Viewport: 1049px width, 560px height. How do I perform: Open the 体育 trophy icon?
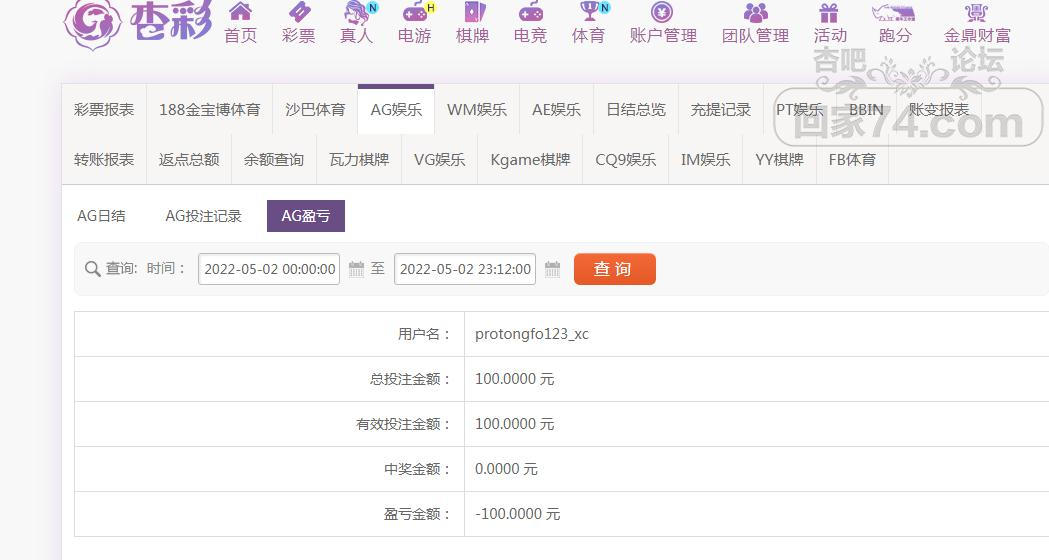[x=588, y=13]
